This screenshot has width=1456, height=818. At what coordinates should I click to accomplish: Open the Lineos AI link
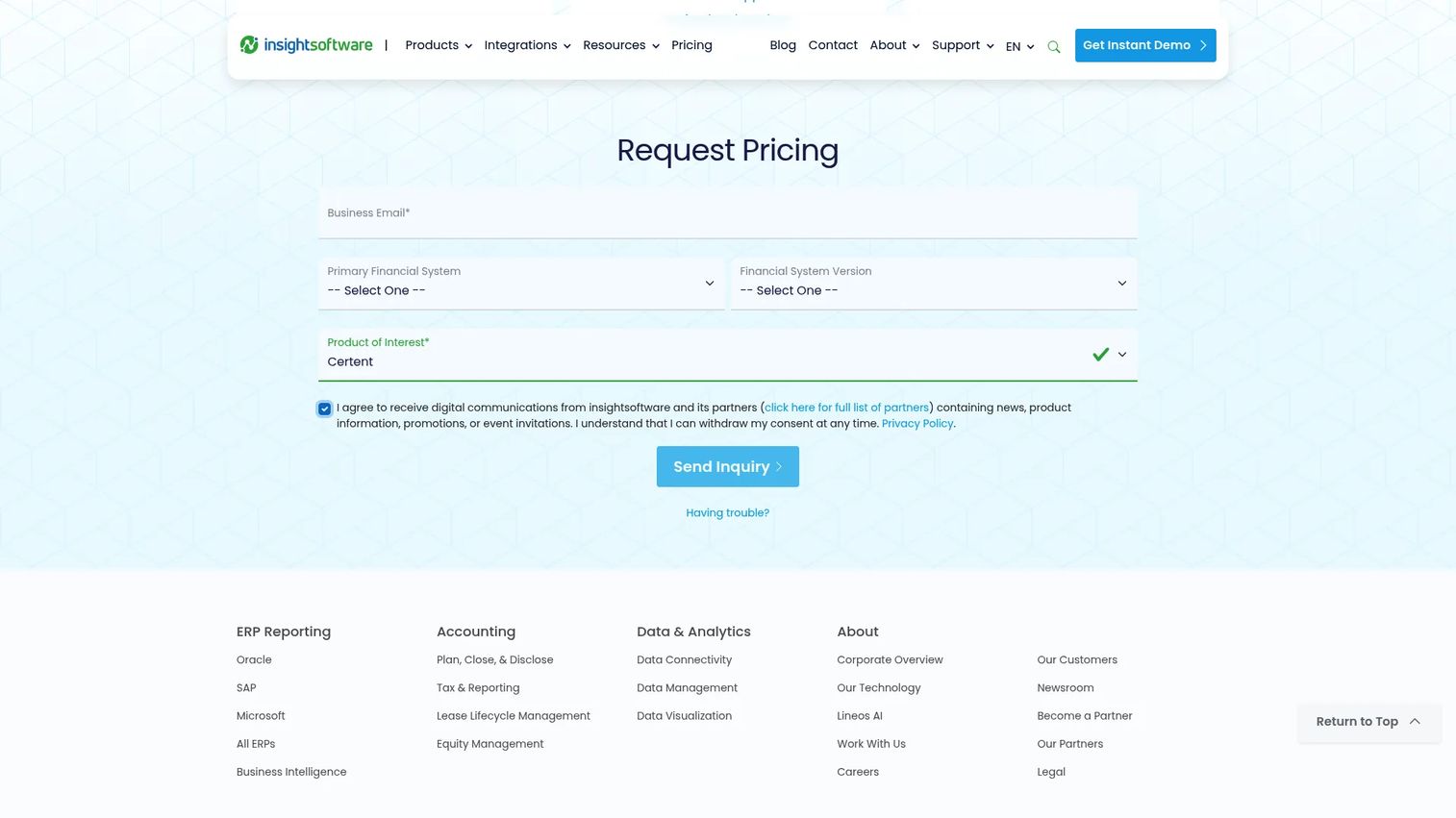click(860, 715)
